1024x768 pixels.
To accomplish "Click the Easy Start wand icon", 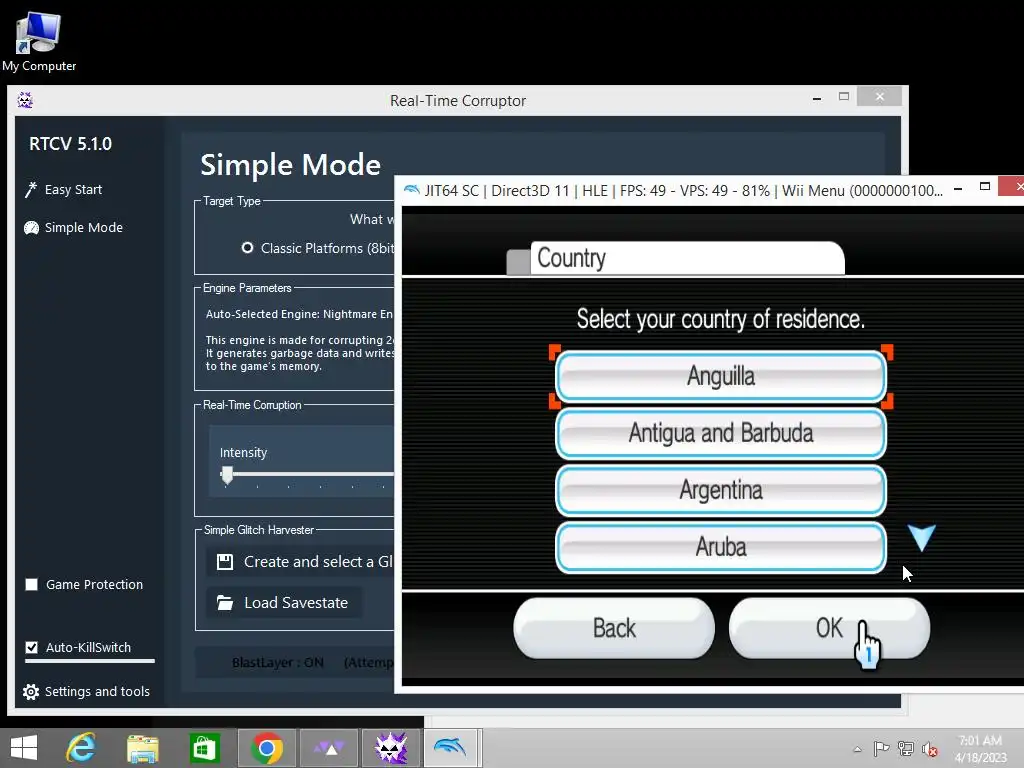I will tap(31, 189).
